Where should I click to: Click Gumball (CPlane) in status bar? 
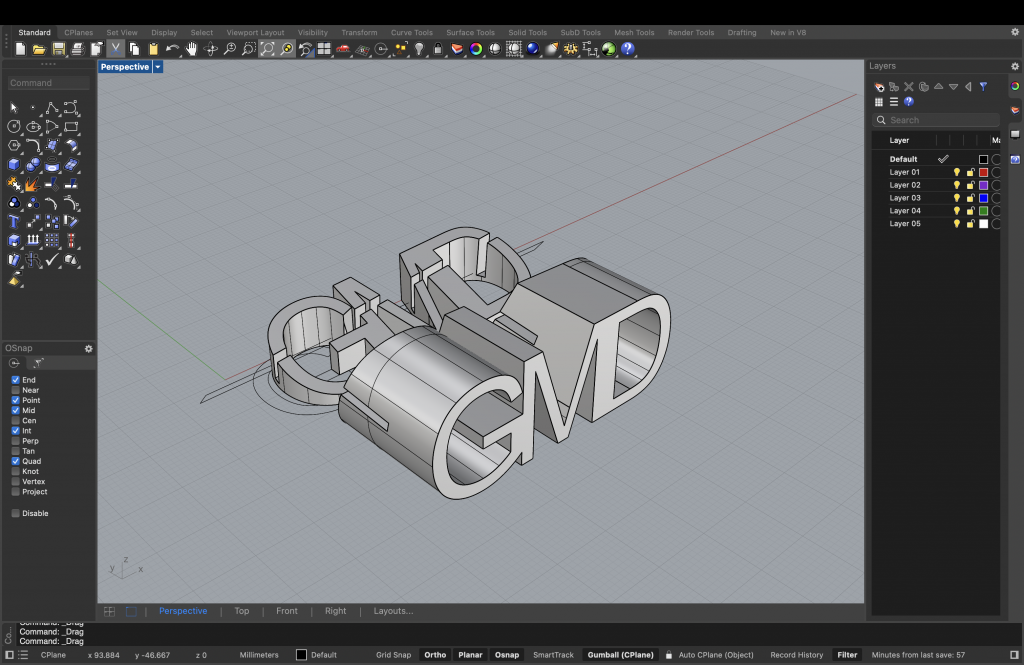[x=620, y=655]
